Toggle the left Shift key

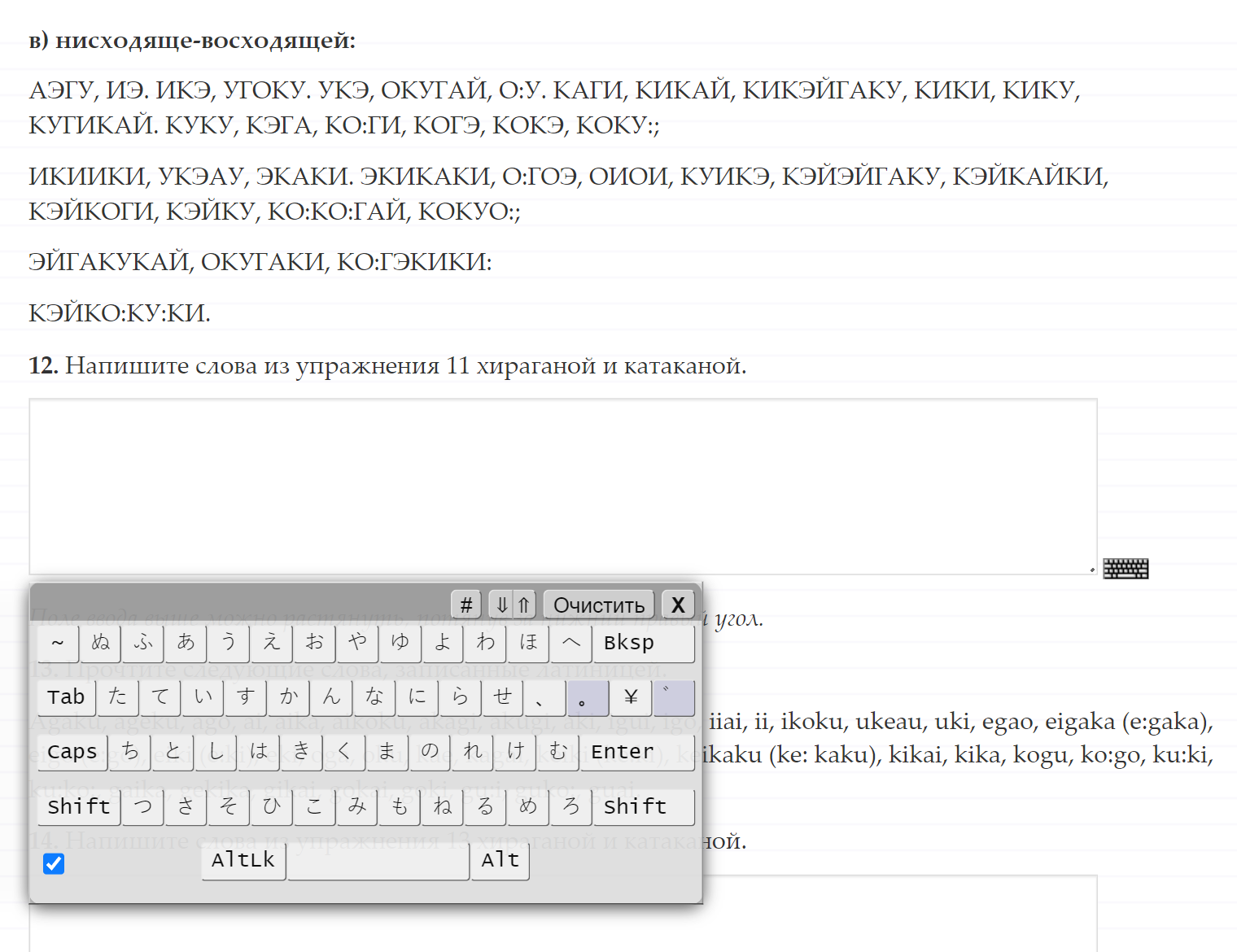click(x=78, y=806)
